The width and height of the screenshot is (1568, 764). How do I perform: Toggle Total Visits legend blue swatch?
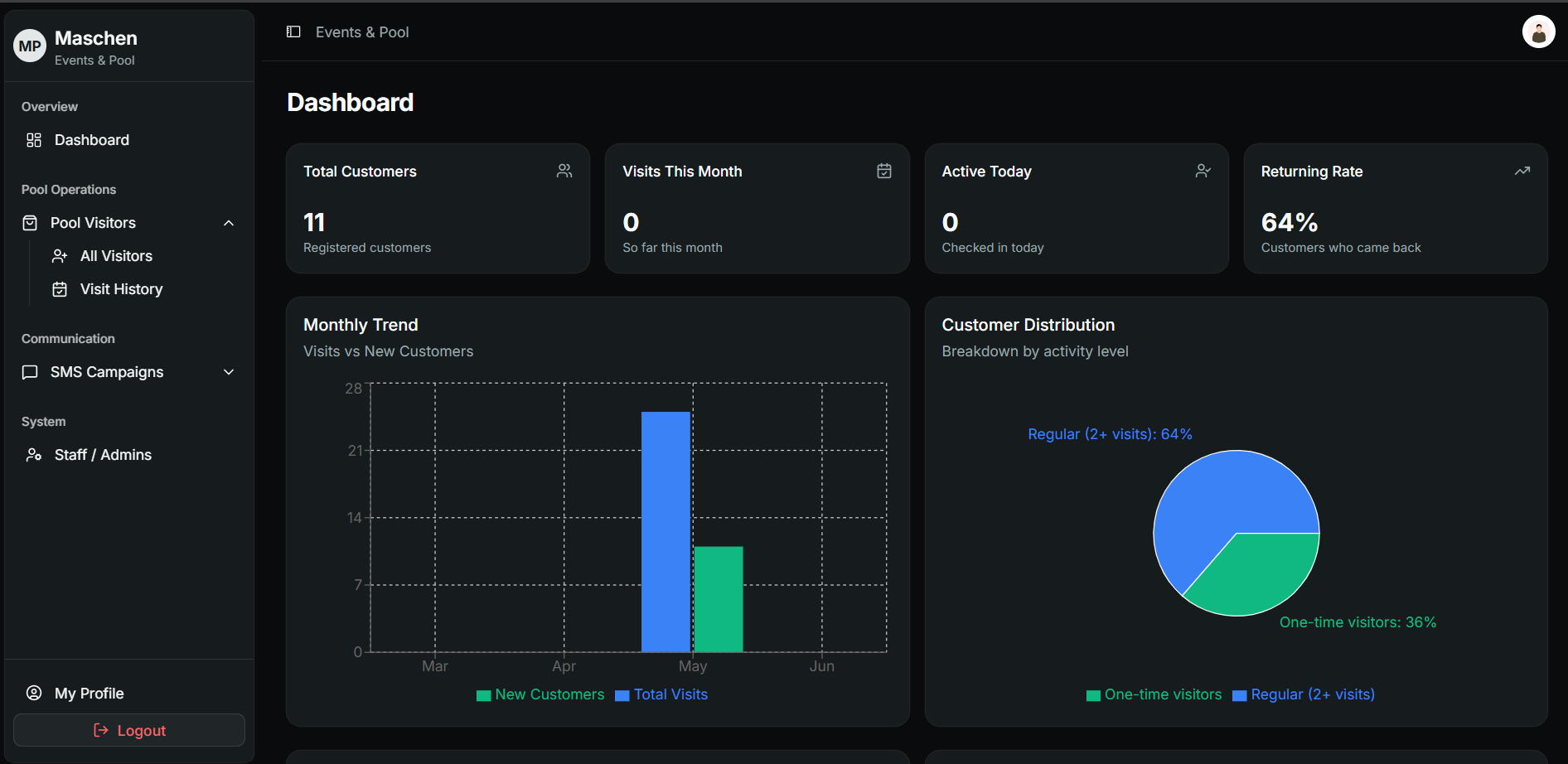[622, 695]
